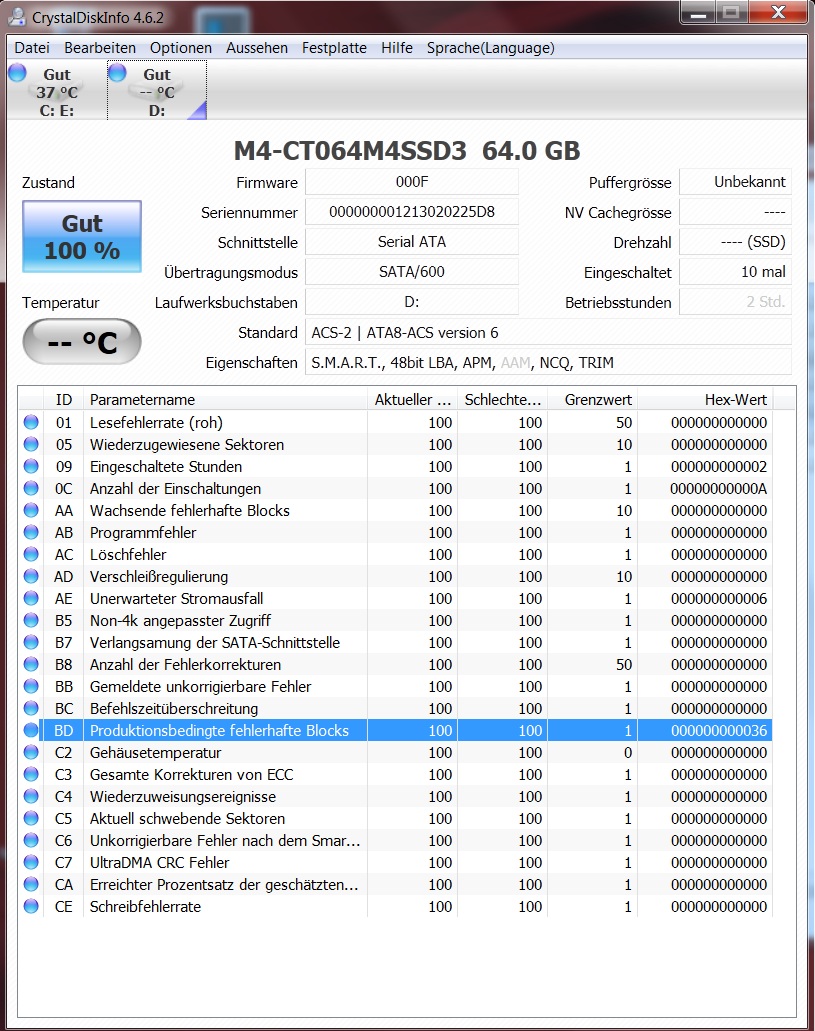Screen dimensions: 815x1031
Task: Click the model heading M4-CT064M4SSD3 64.0 GB
Action: [407, 151]
